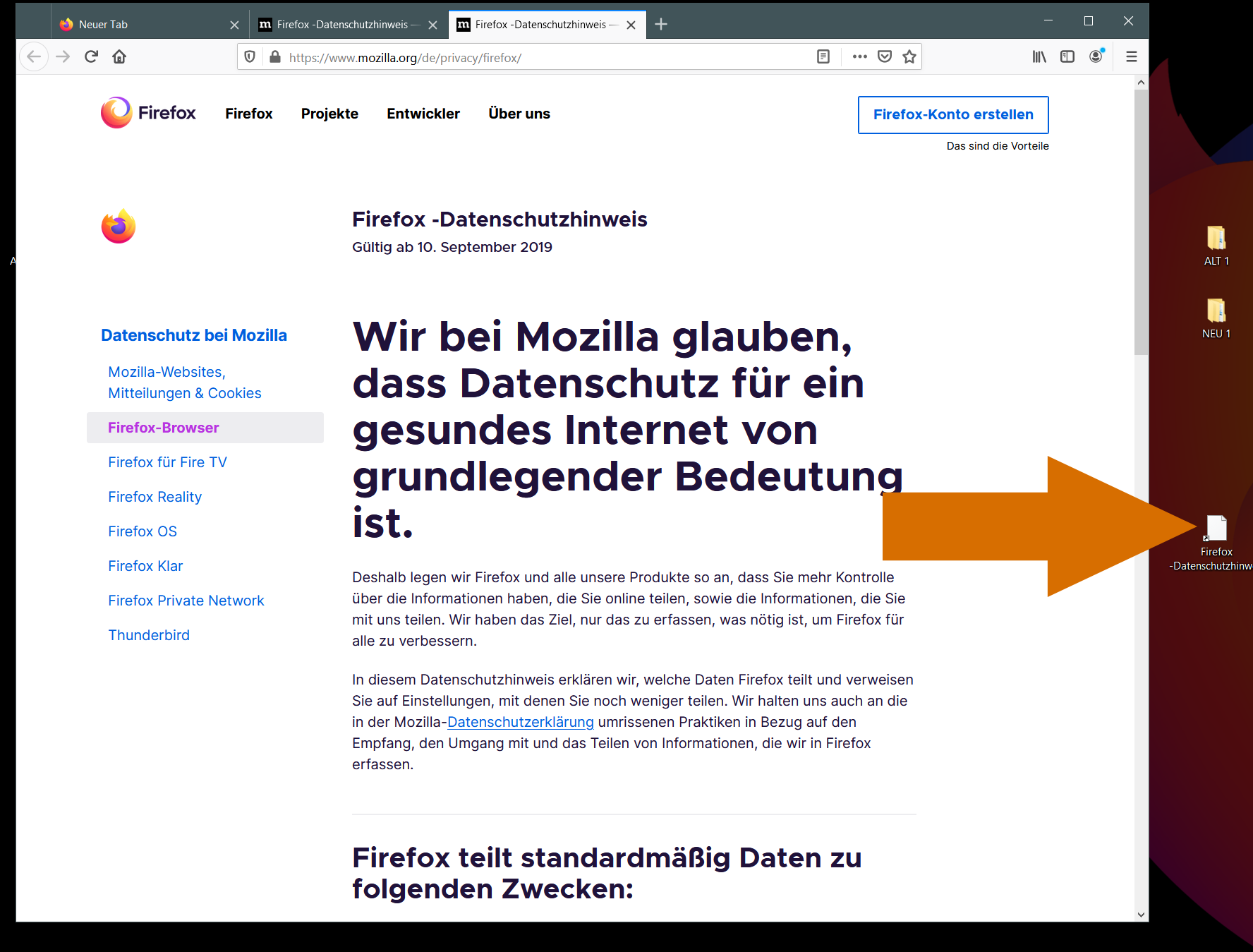This screenshot has height=952, width=1253.
Task: Open the Firefox Account avatar menu
Action: 1096,56
